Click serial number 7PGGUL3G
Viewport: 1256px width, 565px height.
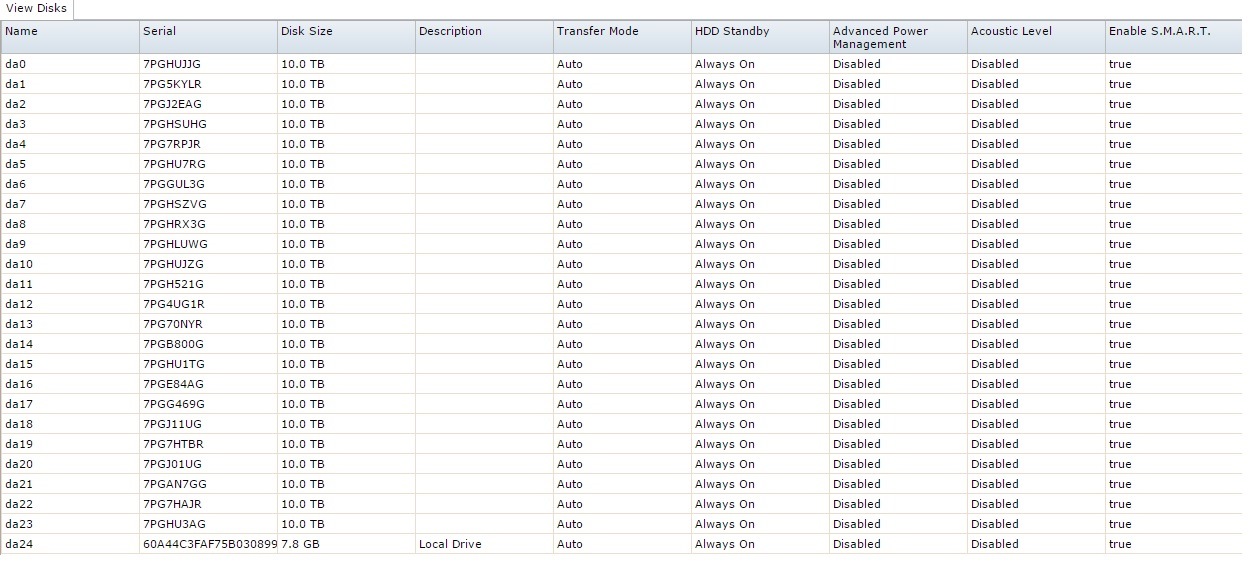174,184
